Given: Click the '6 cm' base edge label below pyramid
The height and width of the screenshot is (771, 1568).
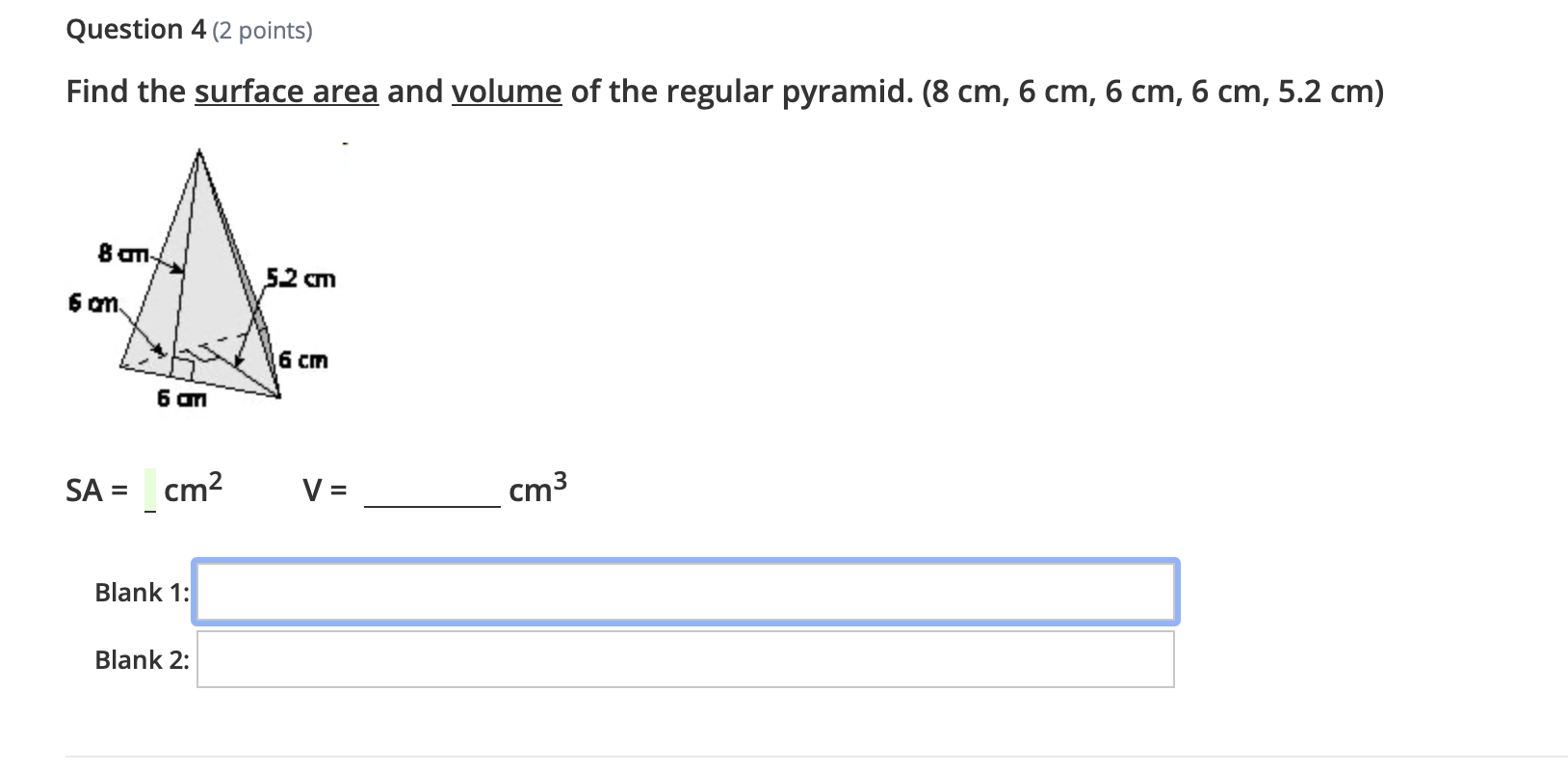Looking at the screenshot, I should [181, 398].
